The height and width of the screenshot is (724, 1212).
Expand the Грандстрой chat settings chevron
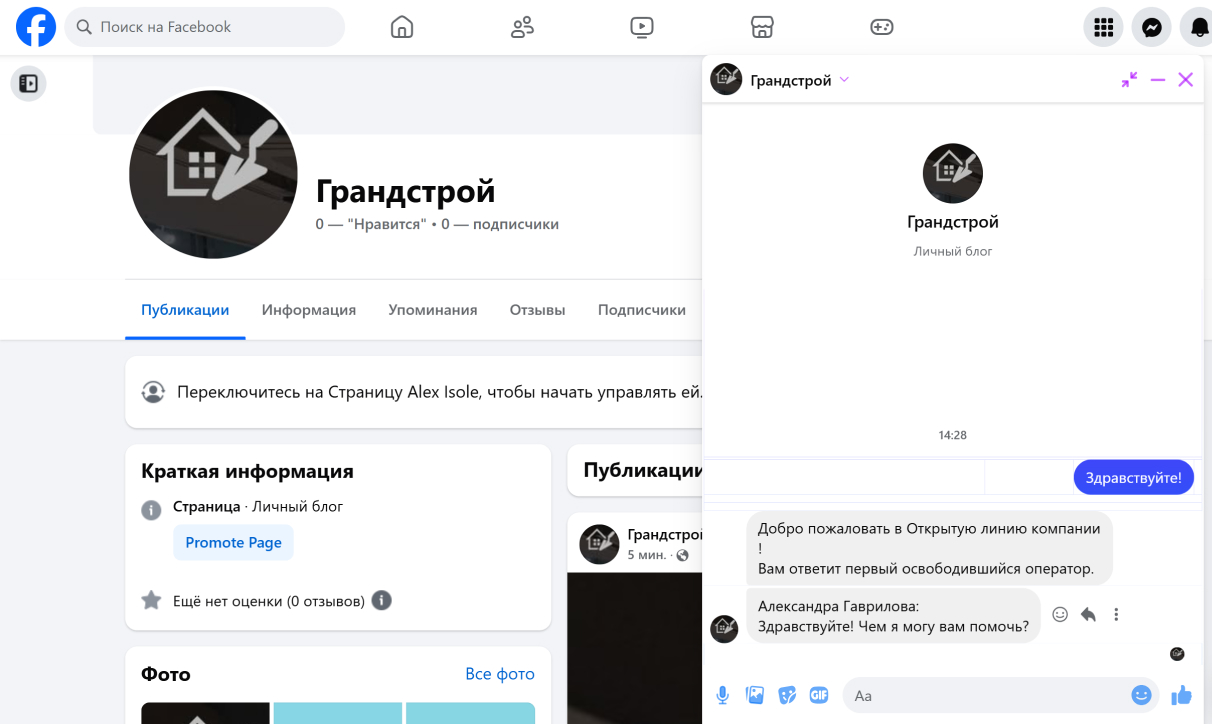(x=844, y=80)
